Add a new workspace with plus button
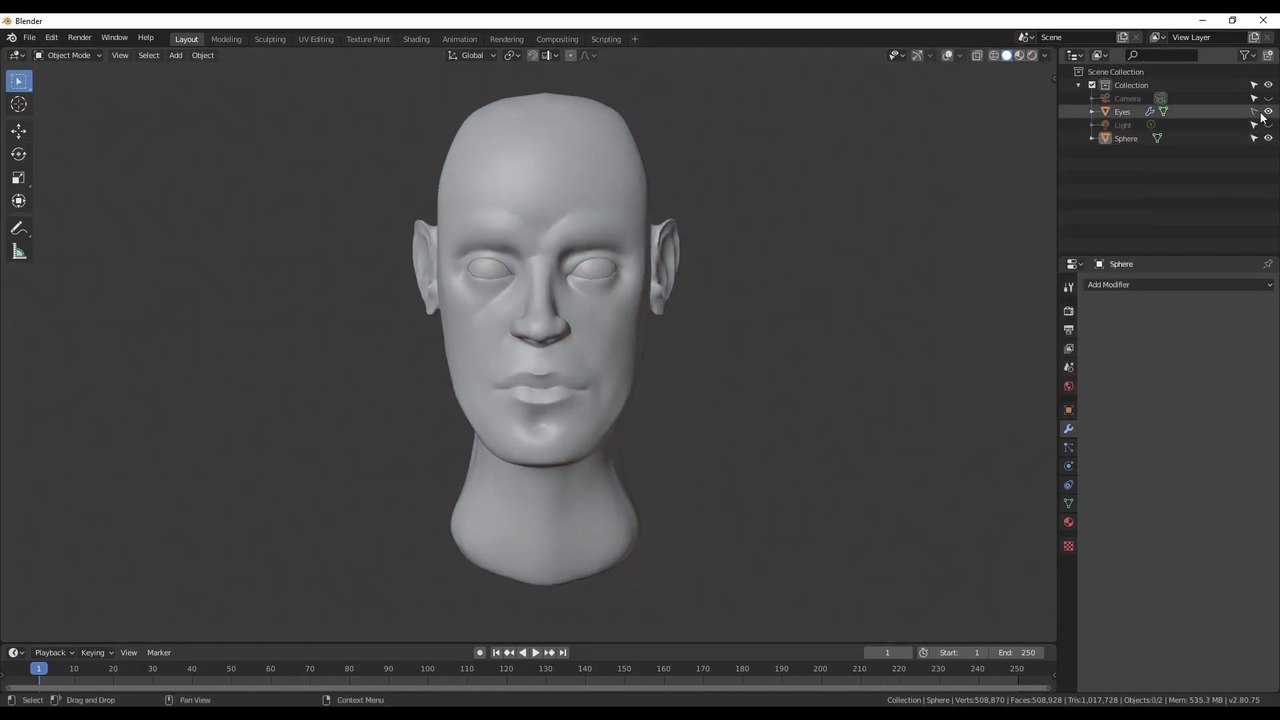The height and width of the screenshot is (720, 1280). click(634, 39)
